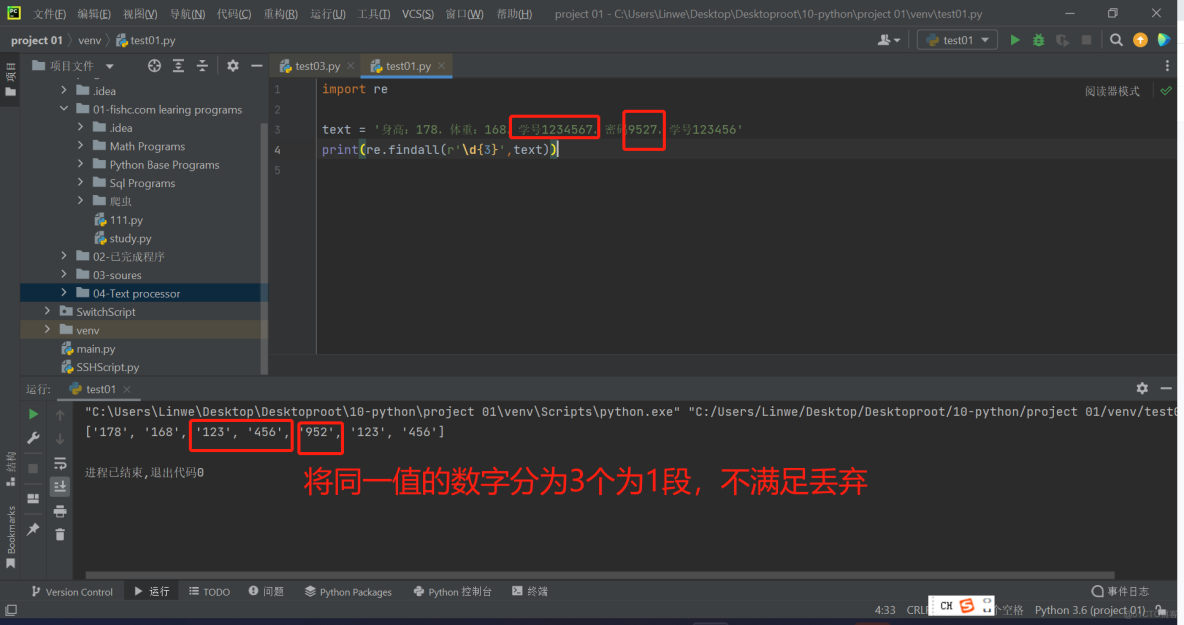Click the locate-in-project-tree target icon
Screen dimensions: 1184x625
pyautogui.click(x=154, y=66)
